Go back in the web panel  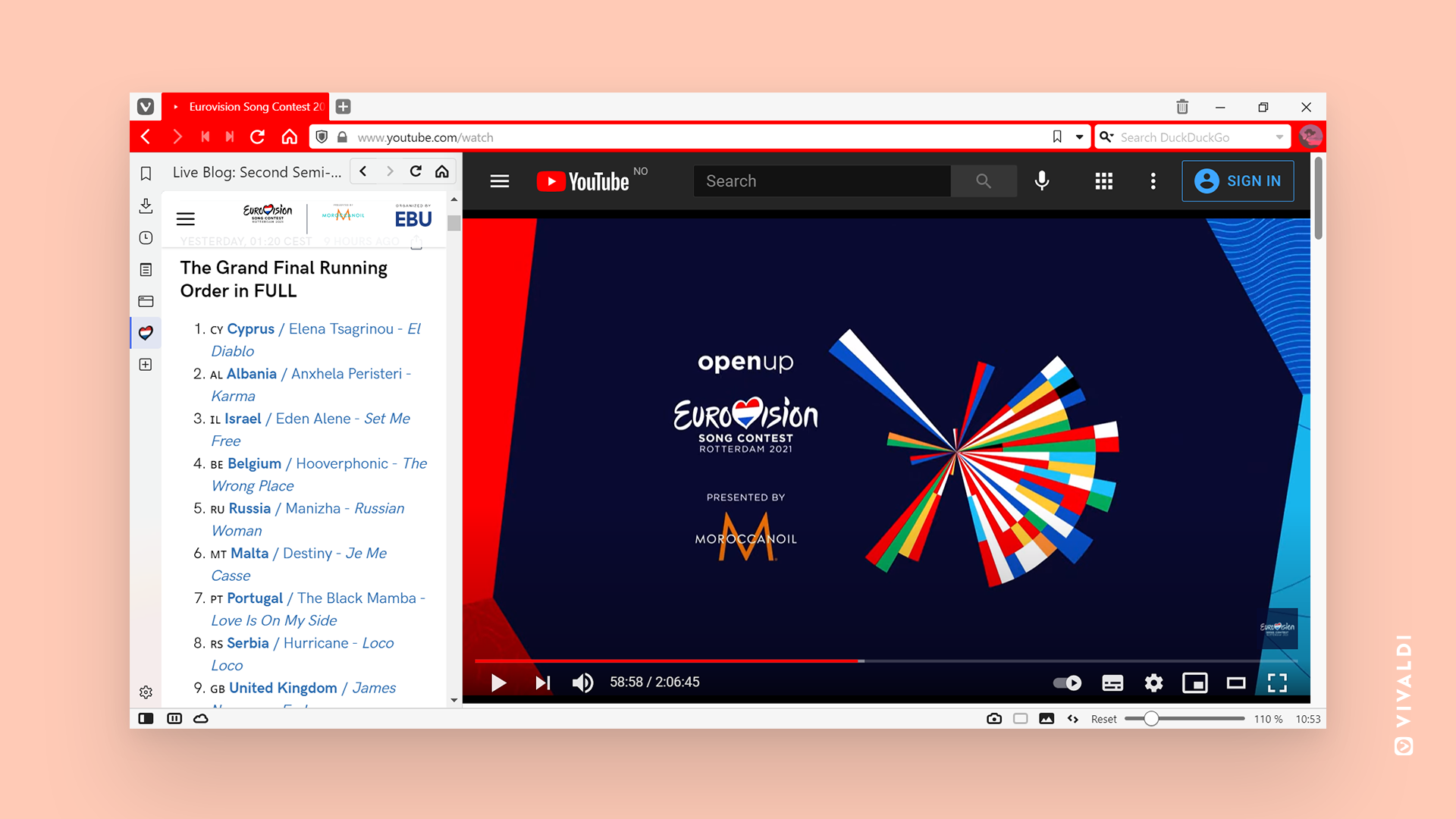tap(363, 171)
